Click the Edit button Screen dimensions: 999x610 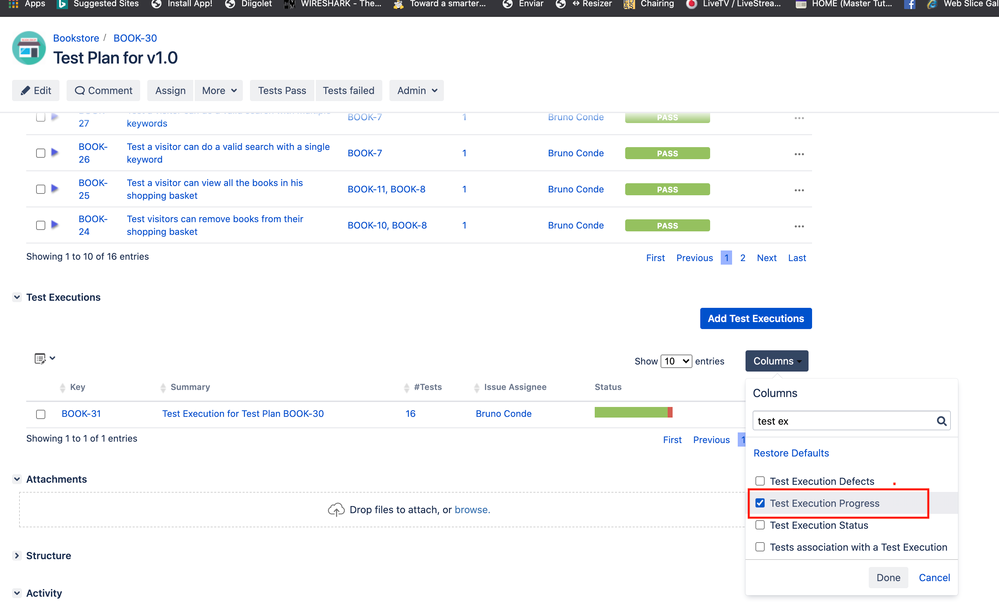click(x=36, y=91)
